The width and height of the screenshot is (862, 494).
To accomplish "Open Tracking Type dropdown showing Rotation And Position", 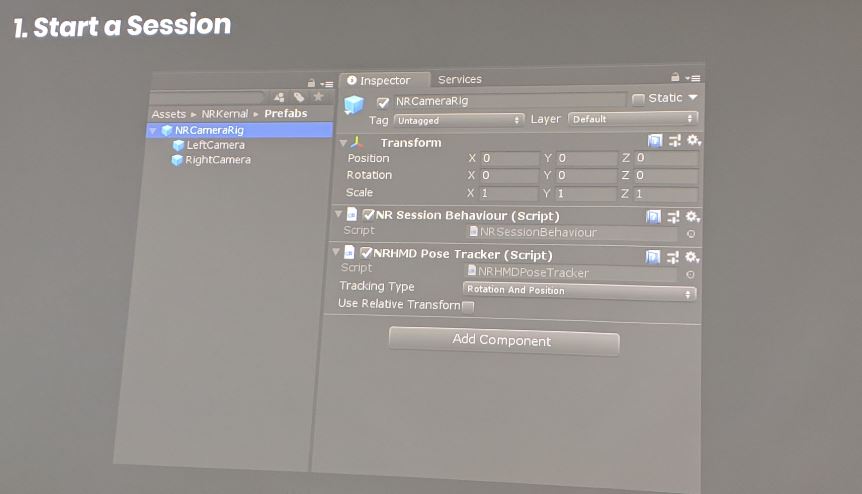I will [x=579, y=291].
